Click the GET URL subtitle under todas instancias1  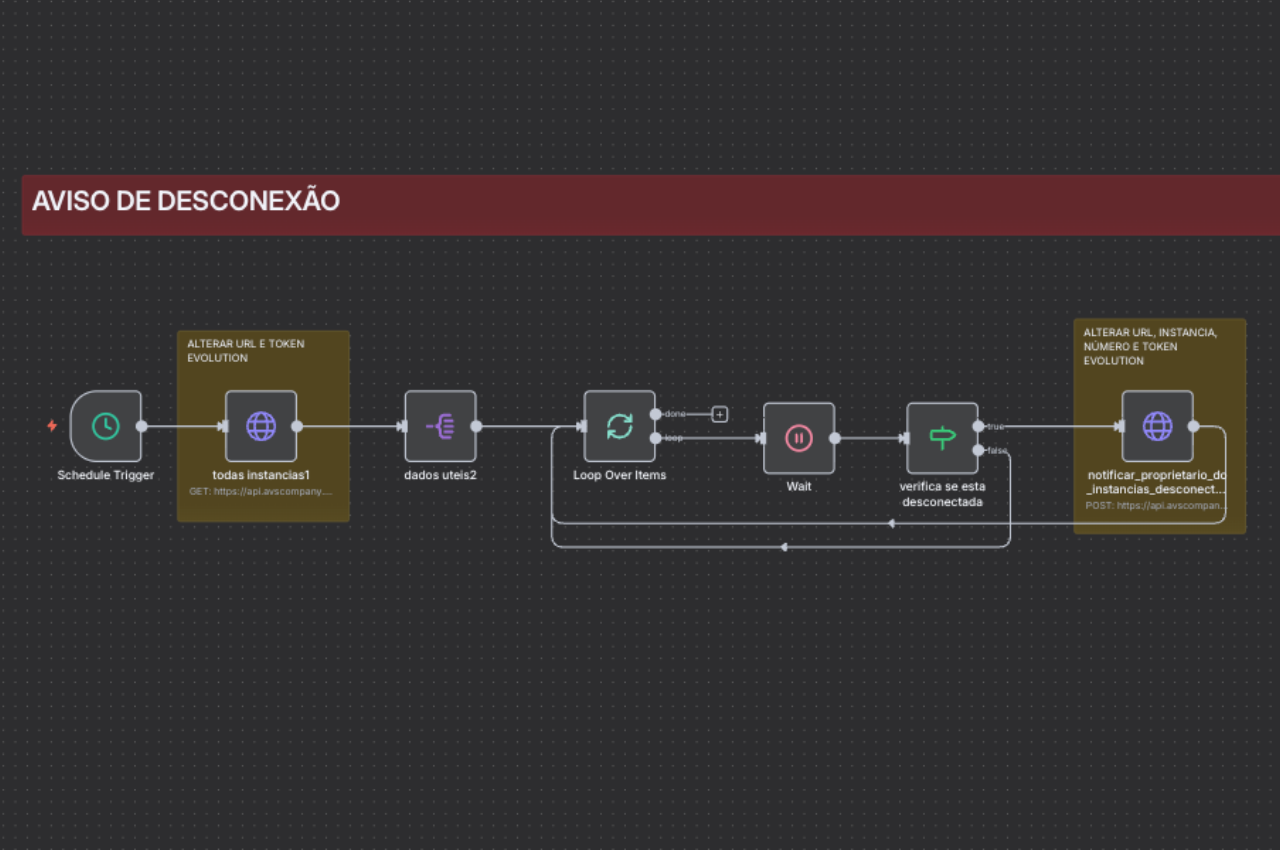(260, 492)
